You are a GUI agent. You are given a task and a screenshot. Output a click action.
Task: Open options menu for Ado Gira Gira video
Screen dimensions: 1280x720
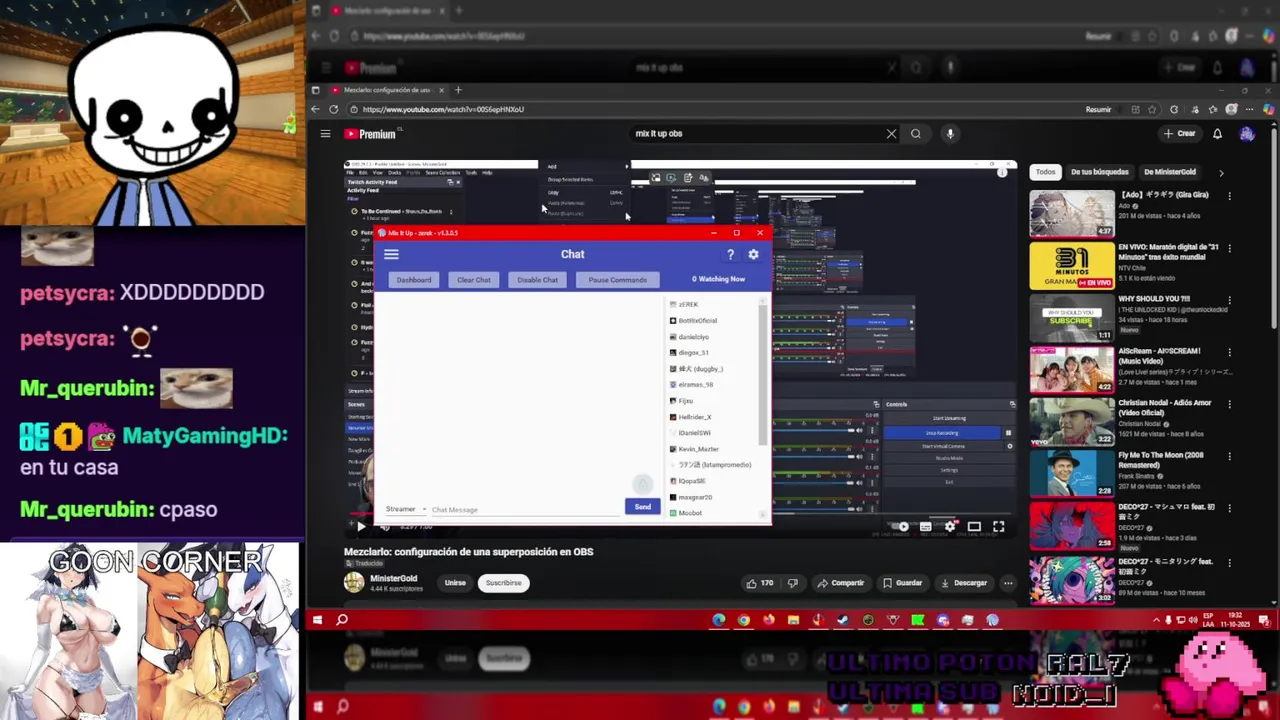1229,196
